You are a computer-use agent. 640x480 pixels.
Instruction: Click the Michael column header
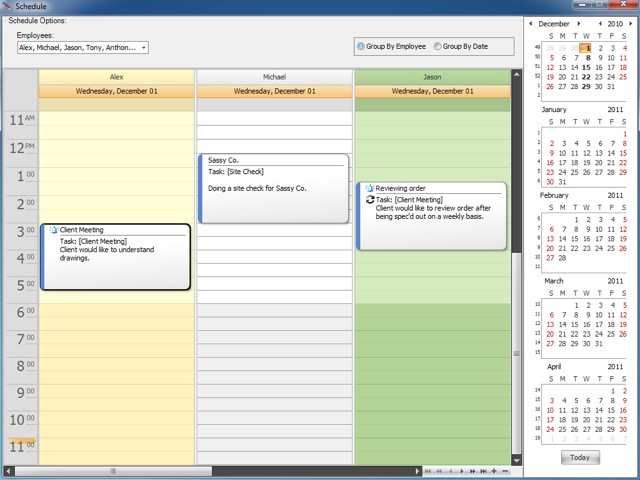274,76
